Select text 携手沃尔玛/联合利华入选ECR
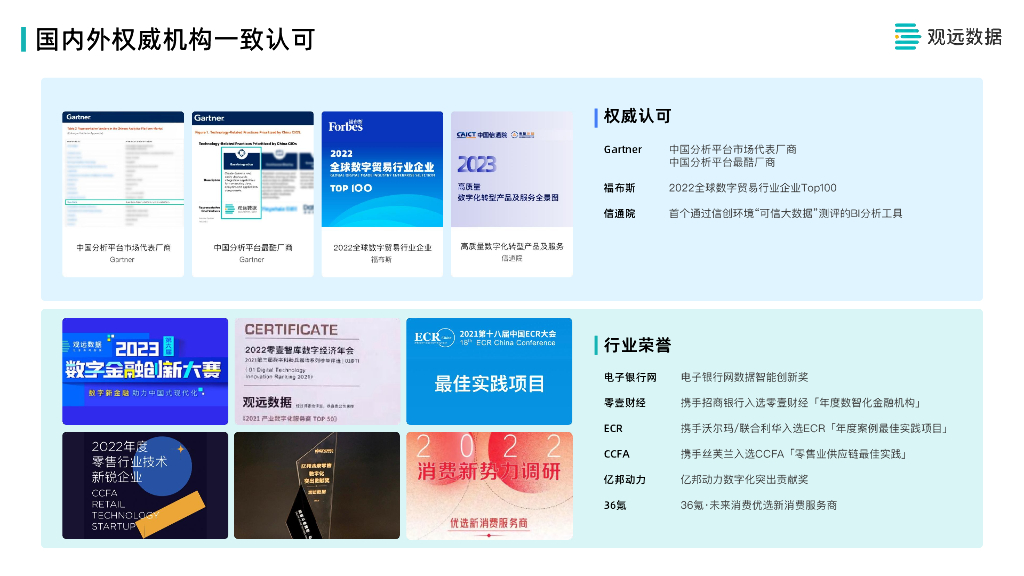This screenshot has height=576, width=1024. click(753, 428)
